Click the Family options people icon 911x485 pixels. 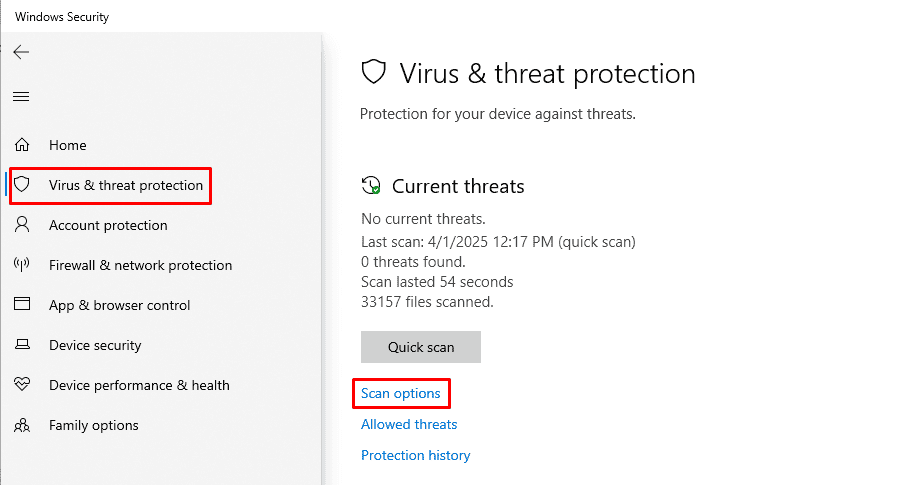[22, 425]
